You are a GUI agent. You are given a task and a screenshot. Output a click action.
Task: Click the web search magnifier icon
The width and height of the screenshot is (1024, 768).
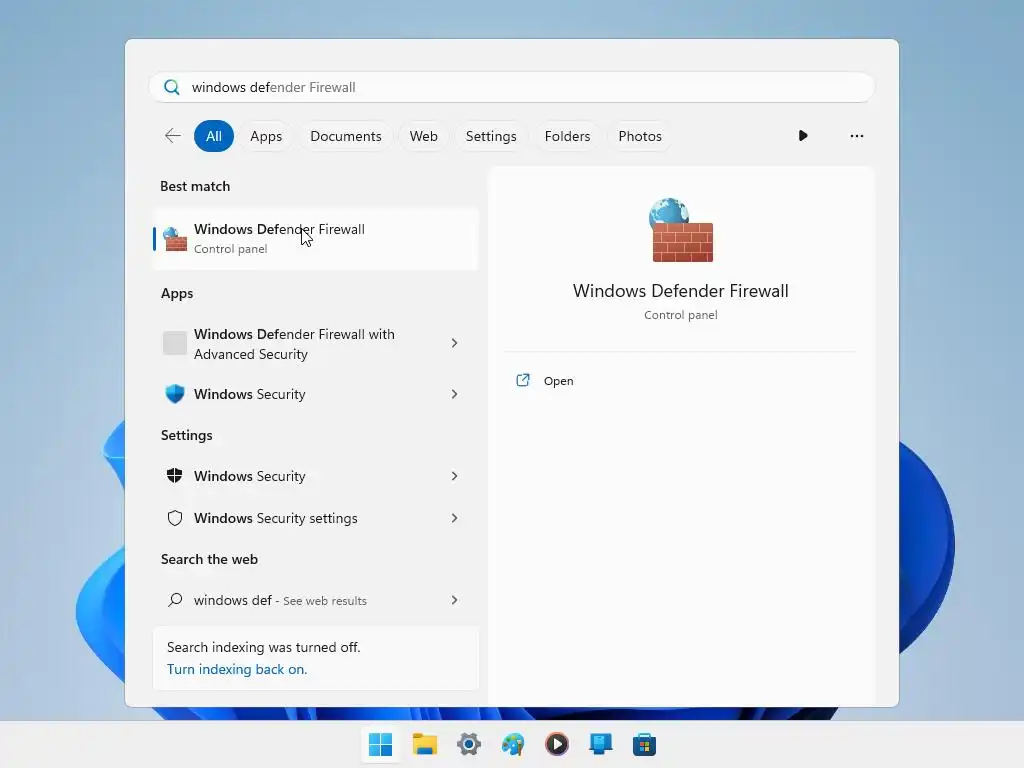tap(174, 600)
